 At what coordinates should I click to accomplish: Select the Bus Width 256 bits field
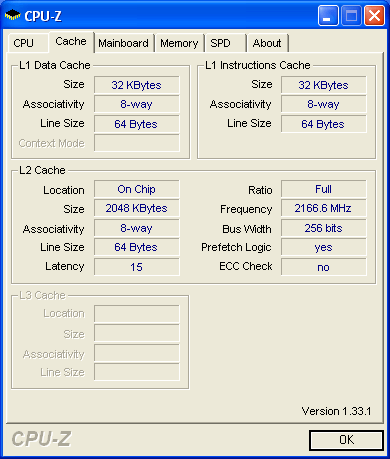tap(323, 228)
